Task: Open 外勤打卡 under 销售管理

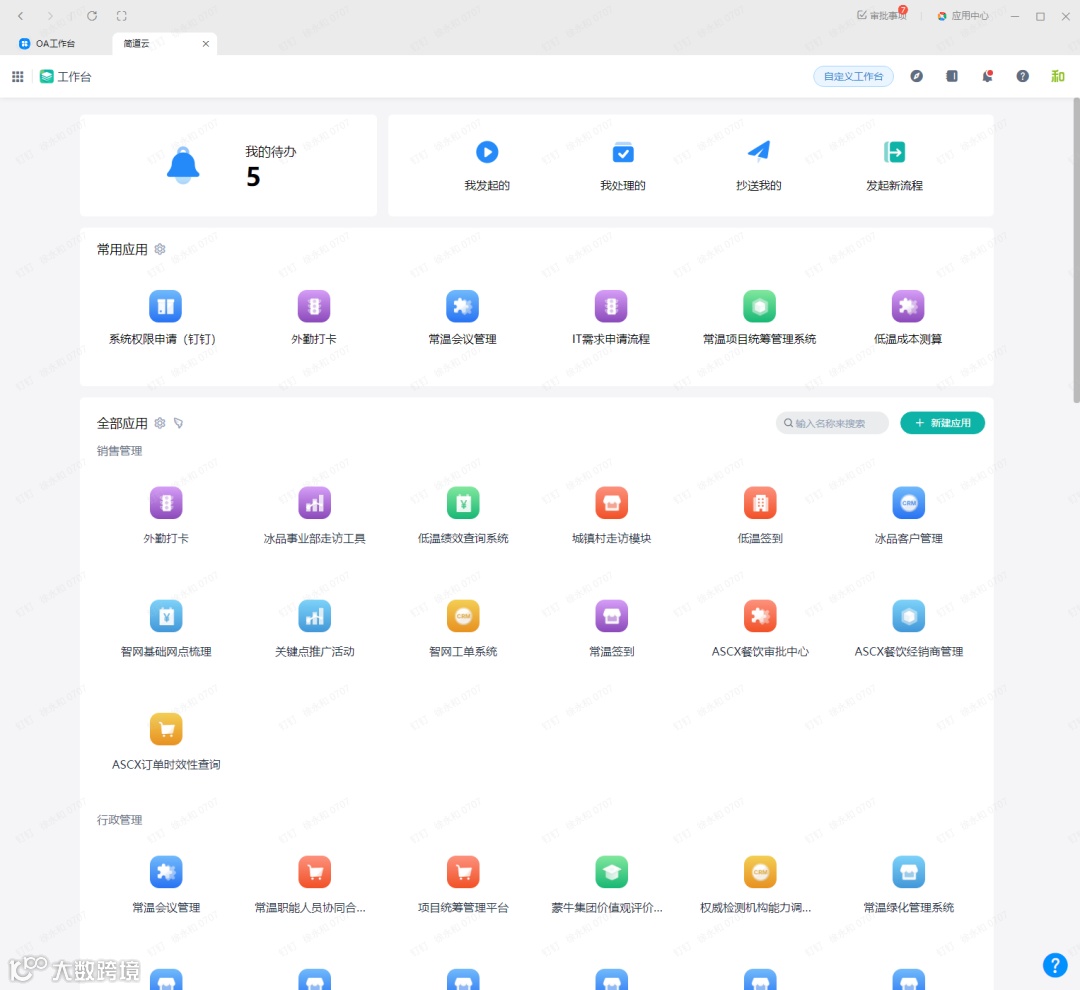Action: click(166, 503)
